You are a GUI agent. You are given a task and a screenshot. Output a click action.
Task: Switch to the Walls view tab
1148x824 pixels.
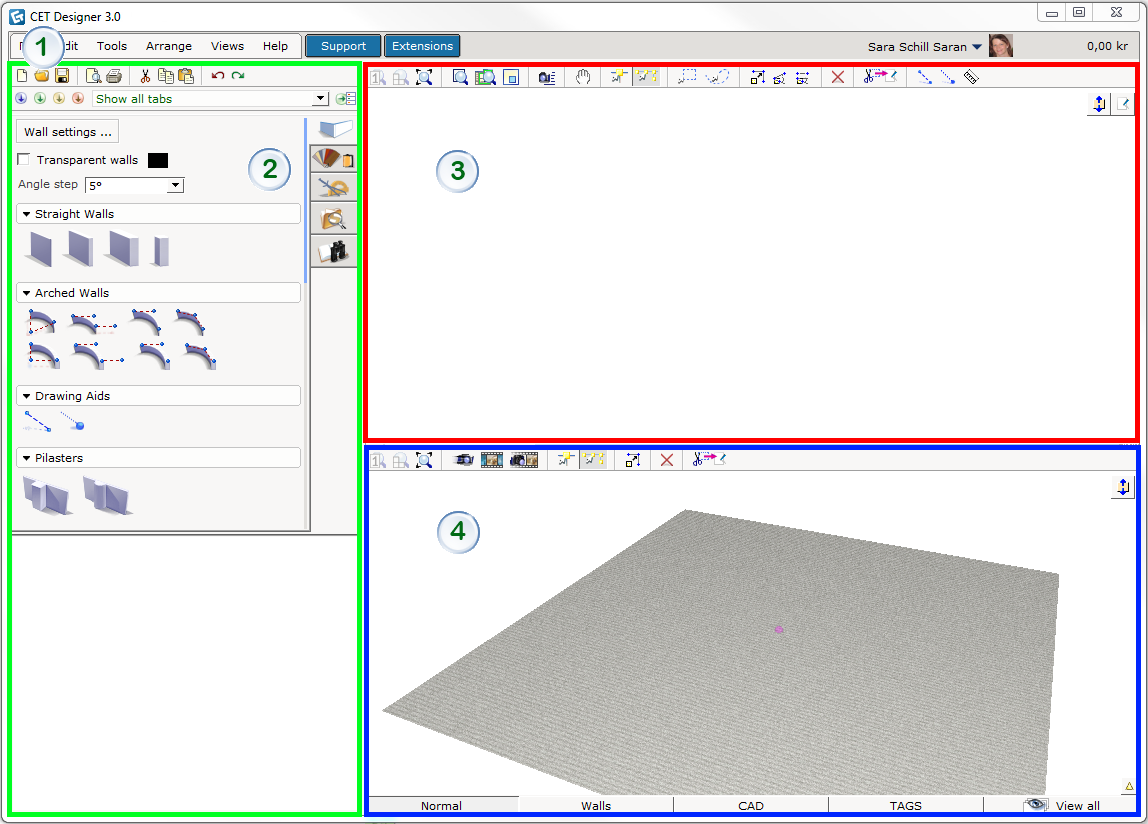coord(596,805)
